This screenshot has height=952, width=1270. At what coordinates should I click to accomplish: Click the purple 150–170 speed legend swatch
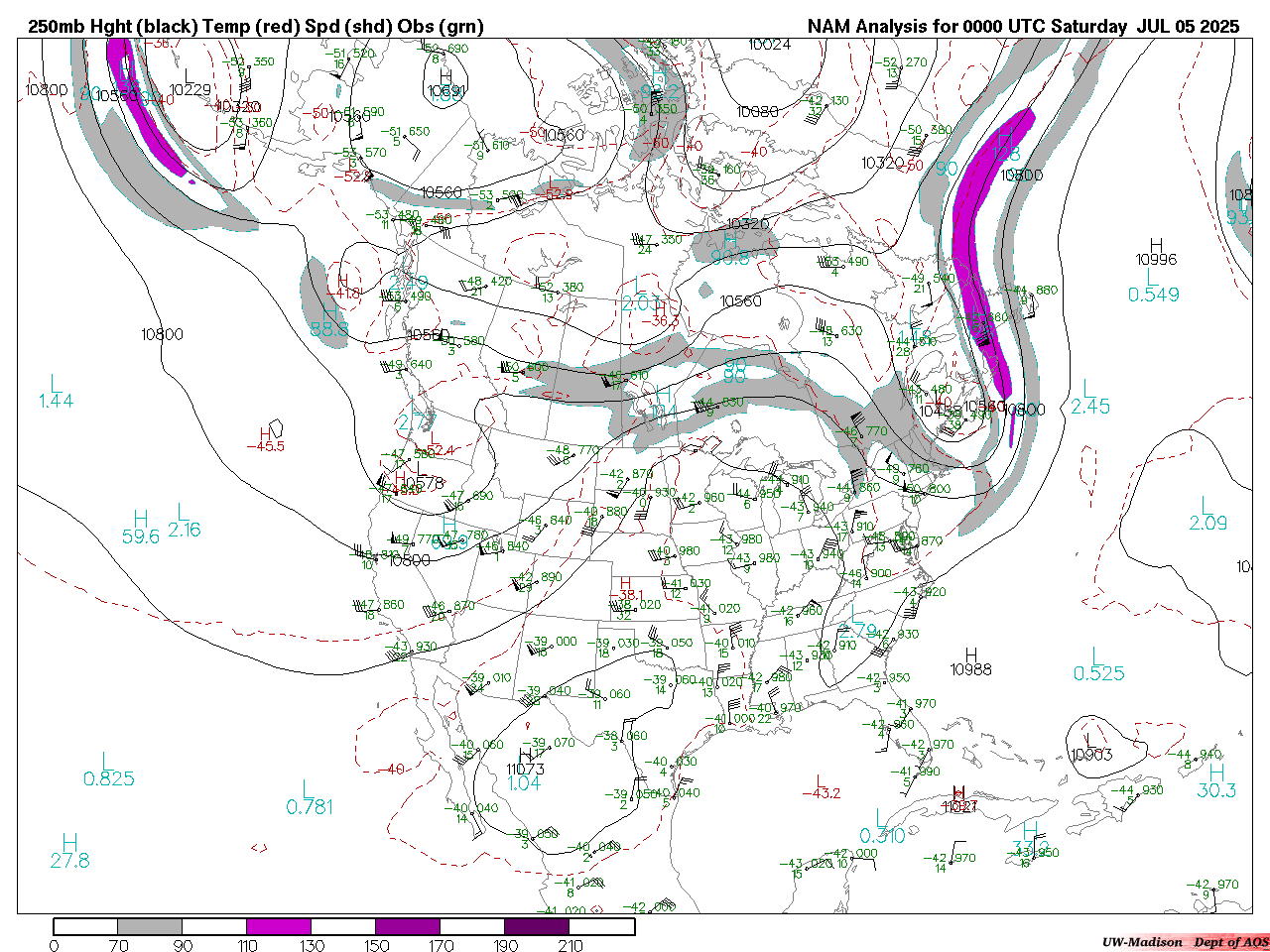click(408, 927)
